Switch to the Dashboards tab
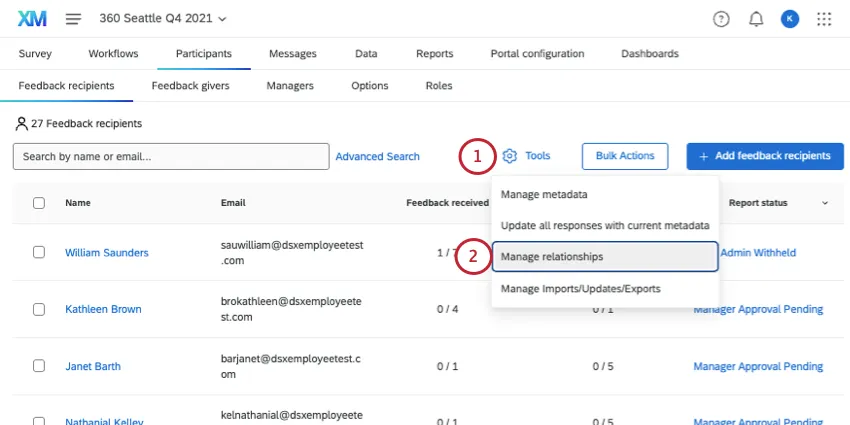 pyautogui.click(x=650, y=54)
